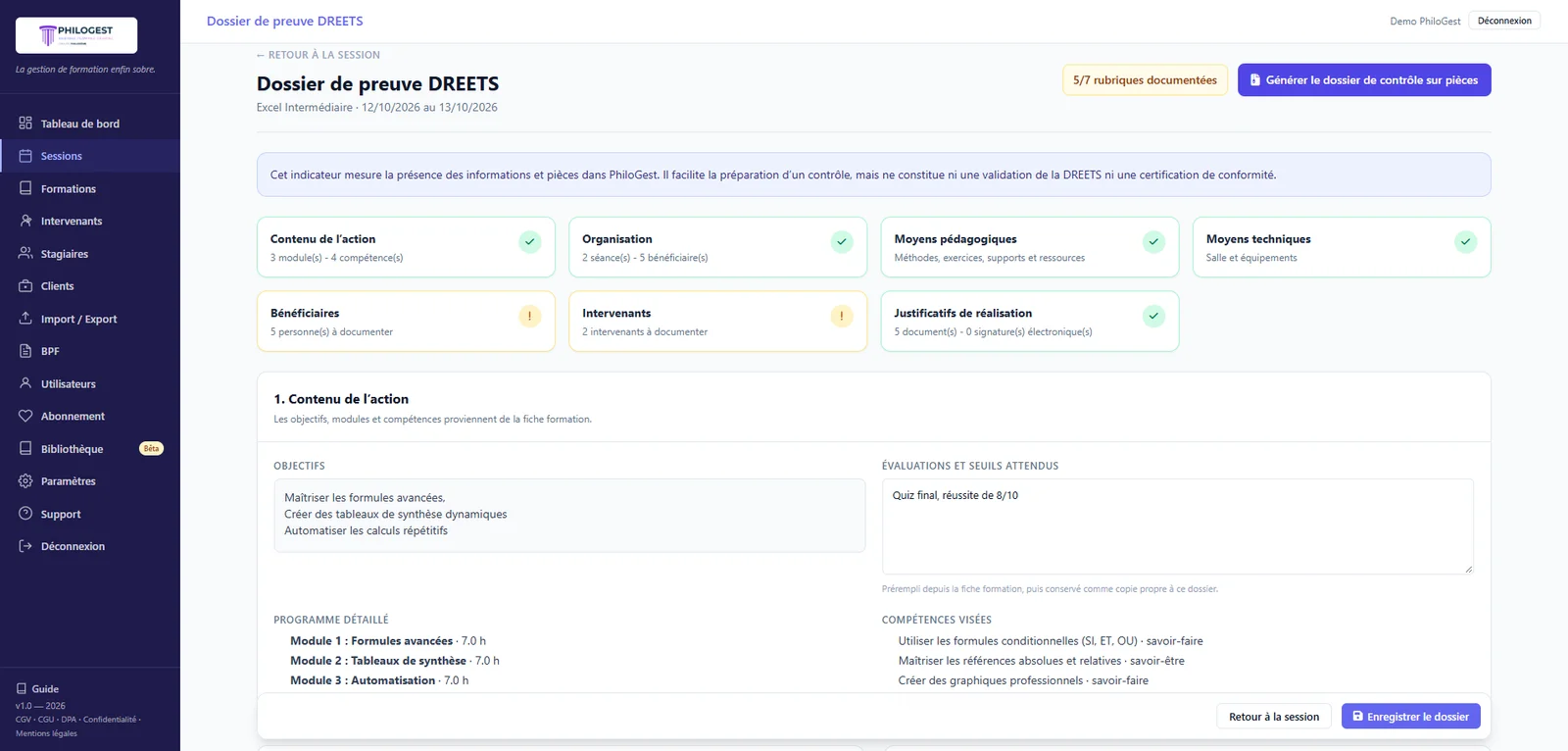
Task: Select the Moyens pédagogiques rubric card
Action: [x=1030, y=247]
